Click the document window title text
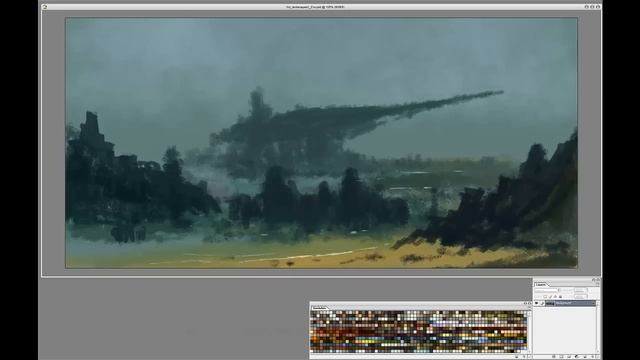This screenshot has width=640, height=360. [x=315, y=7]
